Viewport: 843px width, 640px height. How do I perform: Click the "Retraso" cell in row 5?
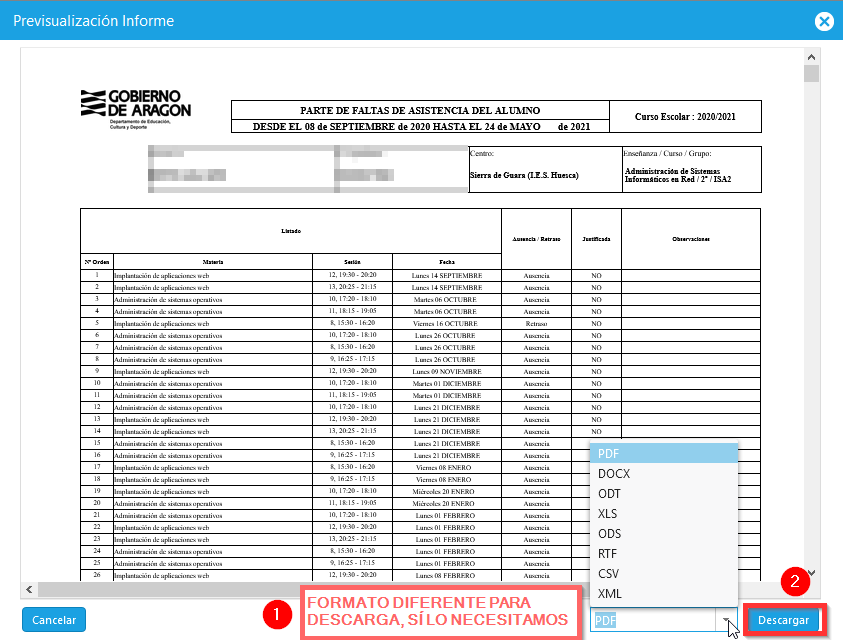pyautogui.click(x=536, y=324)
